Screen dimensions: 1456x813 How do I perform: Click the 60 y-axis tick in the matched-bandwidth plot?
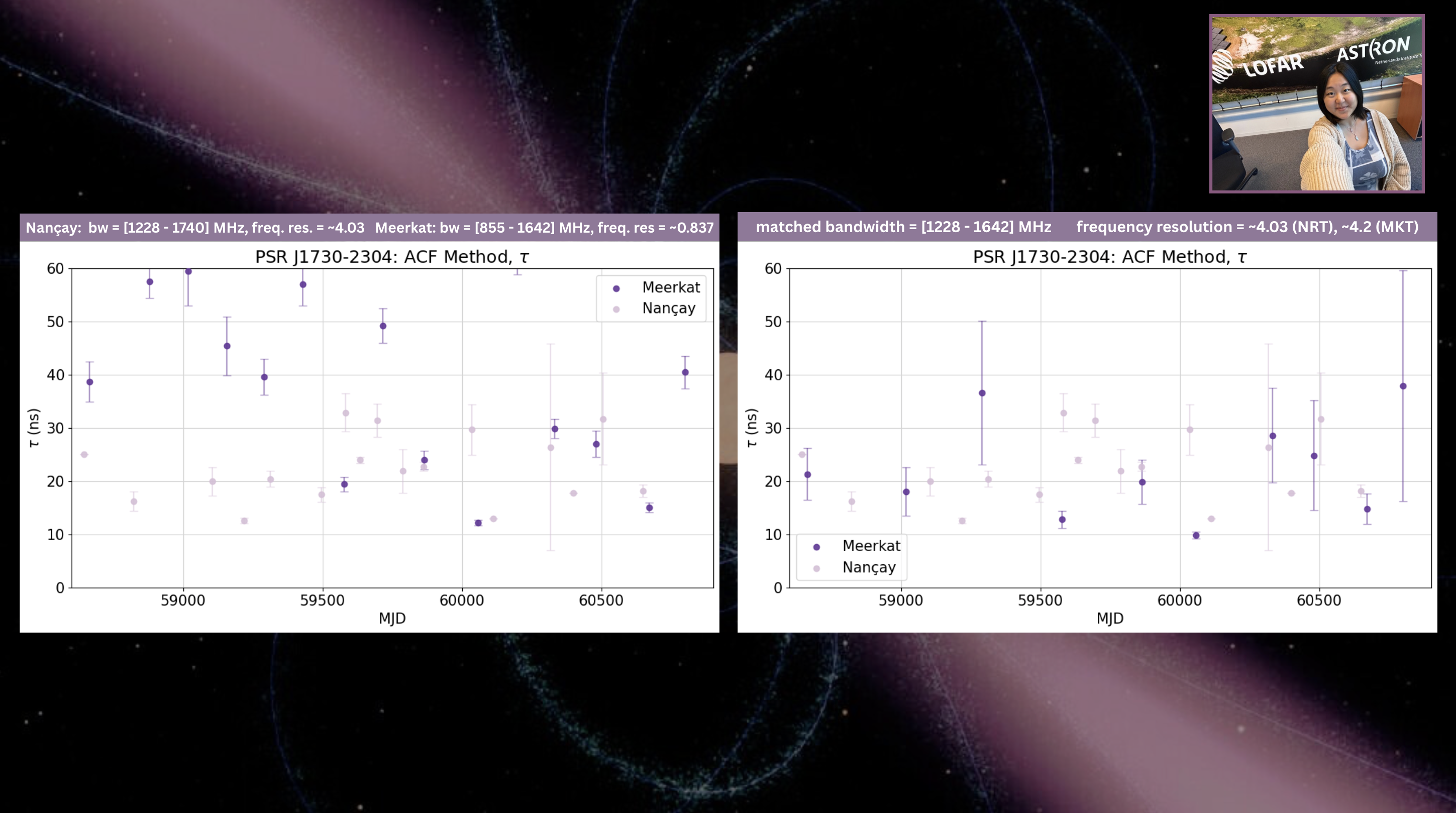pyautogui.click(x=773, y=269)
